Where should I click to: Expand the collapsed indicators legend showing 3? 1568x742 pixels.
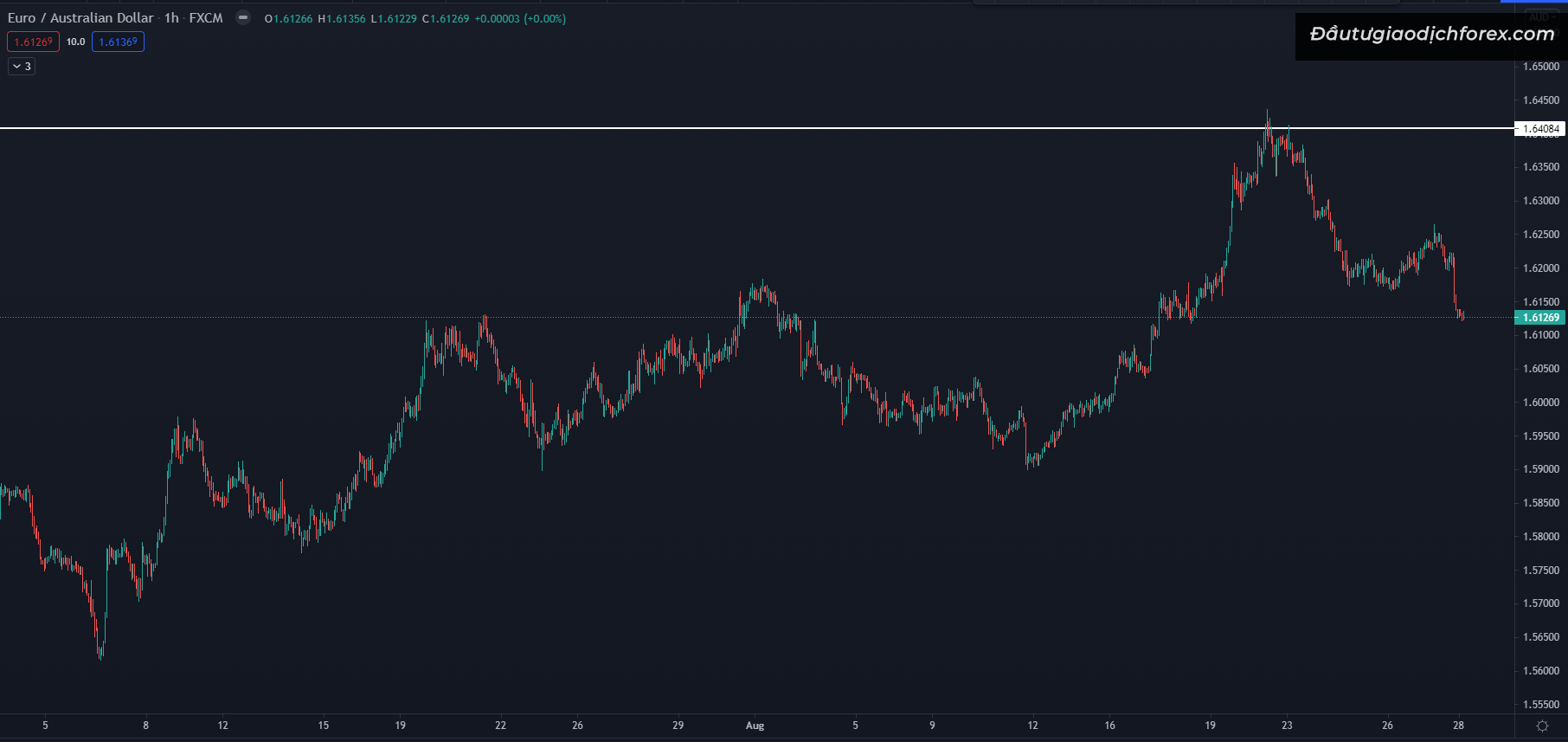tap(22, 66)
